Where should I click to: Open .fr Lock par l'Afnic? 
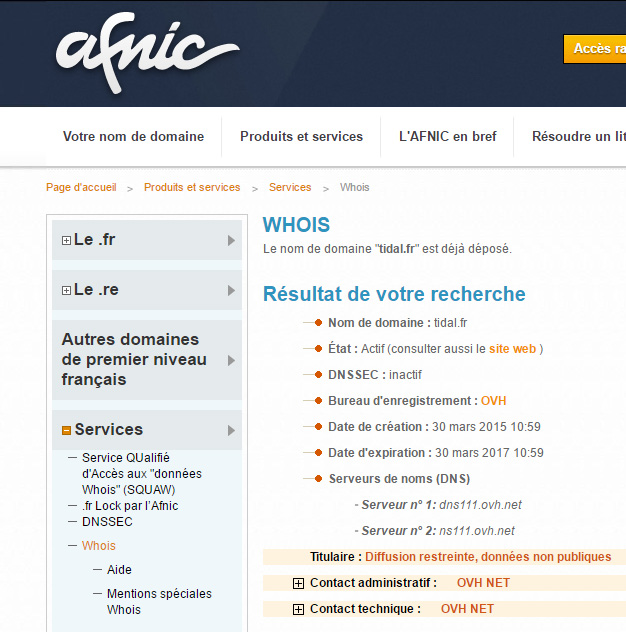(130, 506)
